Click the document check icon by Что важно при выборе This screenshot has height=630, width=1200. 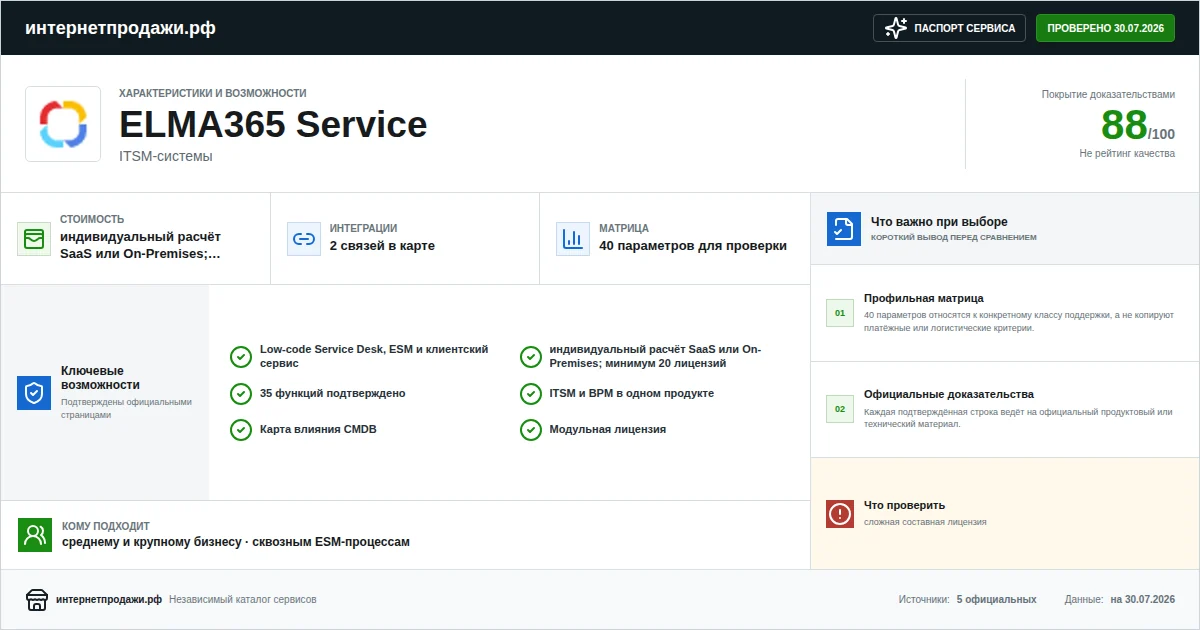[x=844, y=229]
